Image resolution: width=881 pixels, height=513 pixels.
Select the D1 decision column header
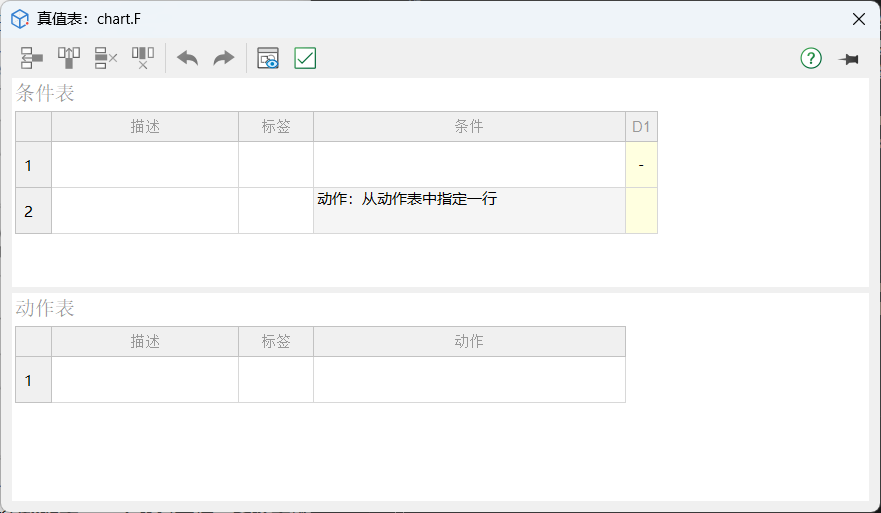[x=641, y=127]
